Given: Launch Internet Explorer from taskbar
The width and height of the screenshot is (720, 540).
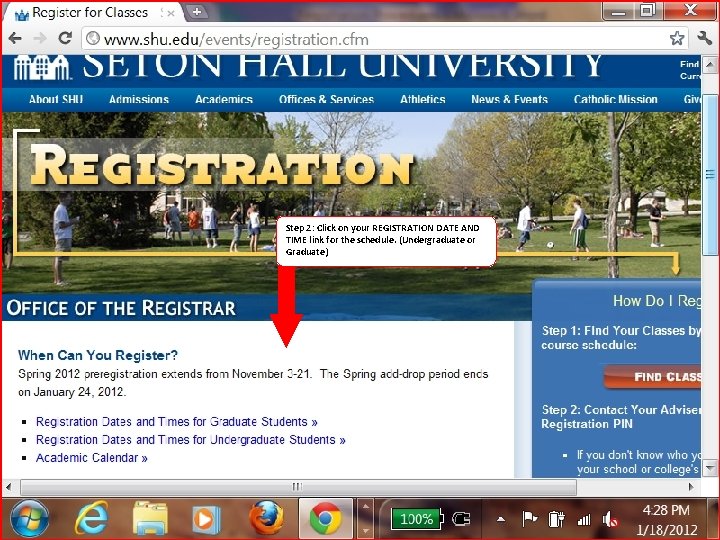Looking at the screenshot, I should (91, 518).
